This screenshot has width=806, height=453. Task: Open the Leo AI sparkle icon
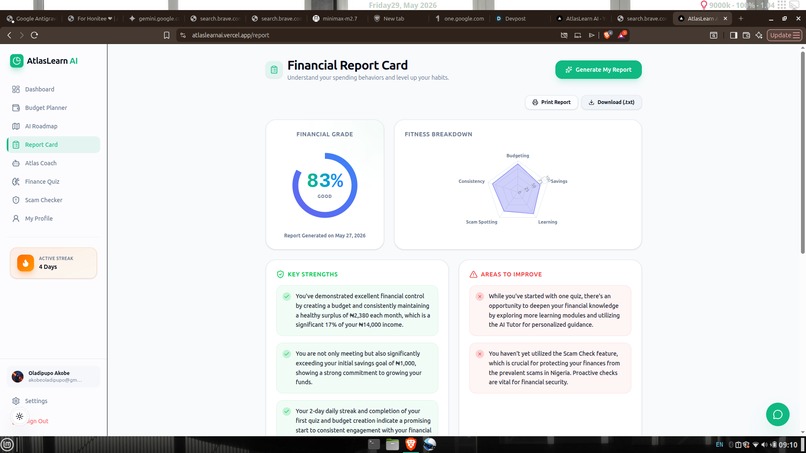[759, 35]
